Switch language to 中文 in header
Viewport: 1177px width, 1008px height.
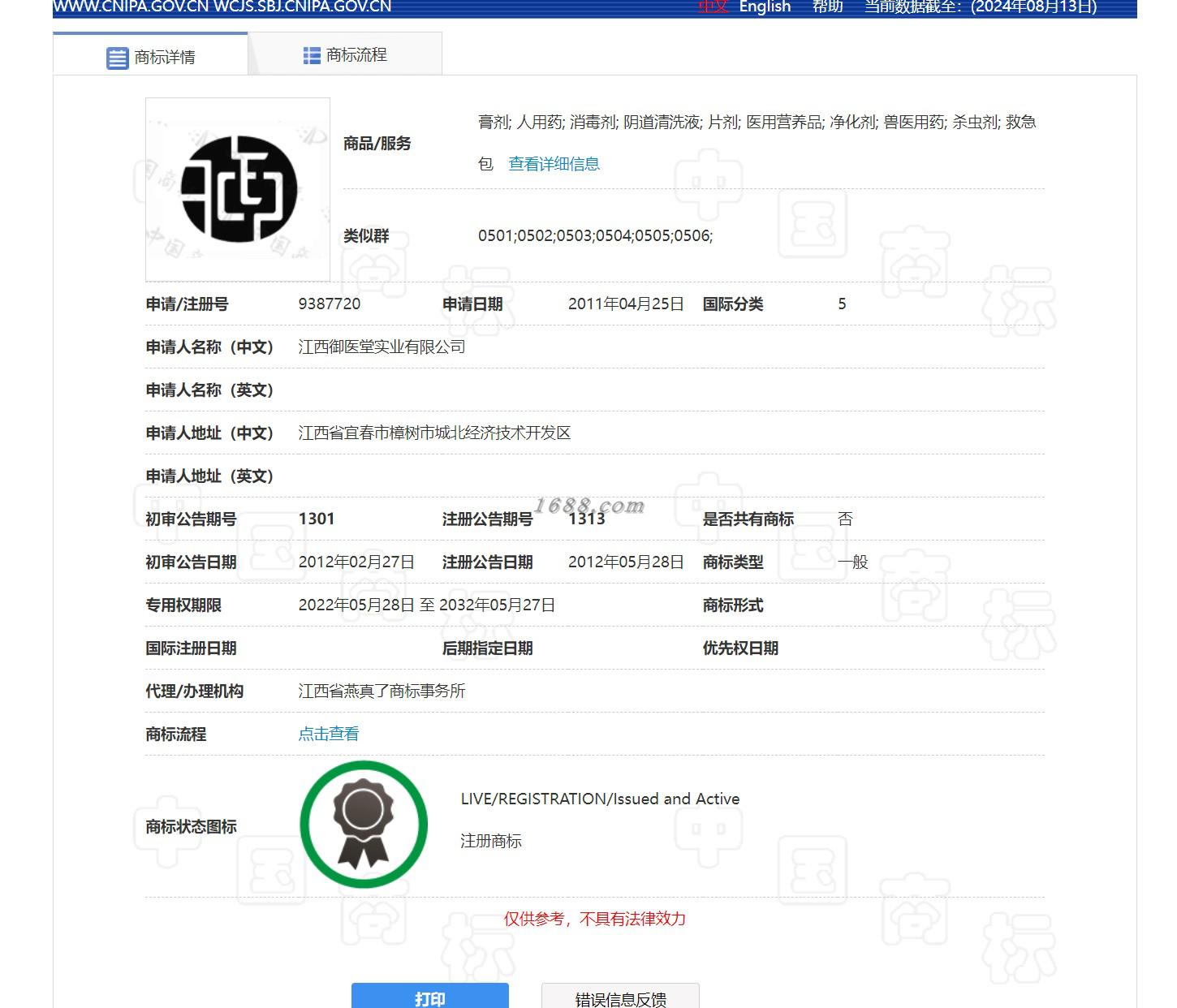coord(714,6)
